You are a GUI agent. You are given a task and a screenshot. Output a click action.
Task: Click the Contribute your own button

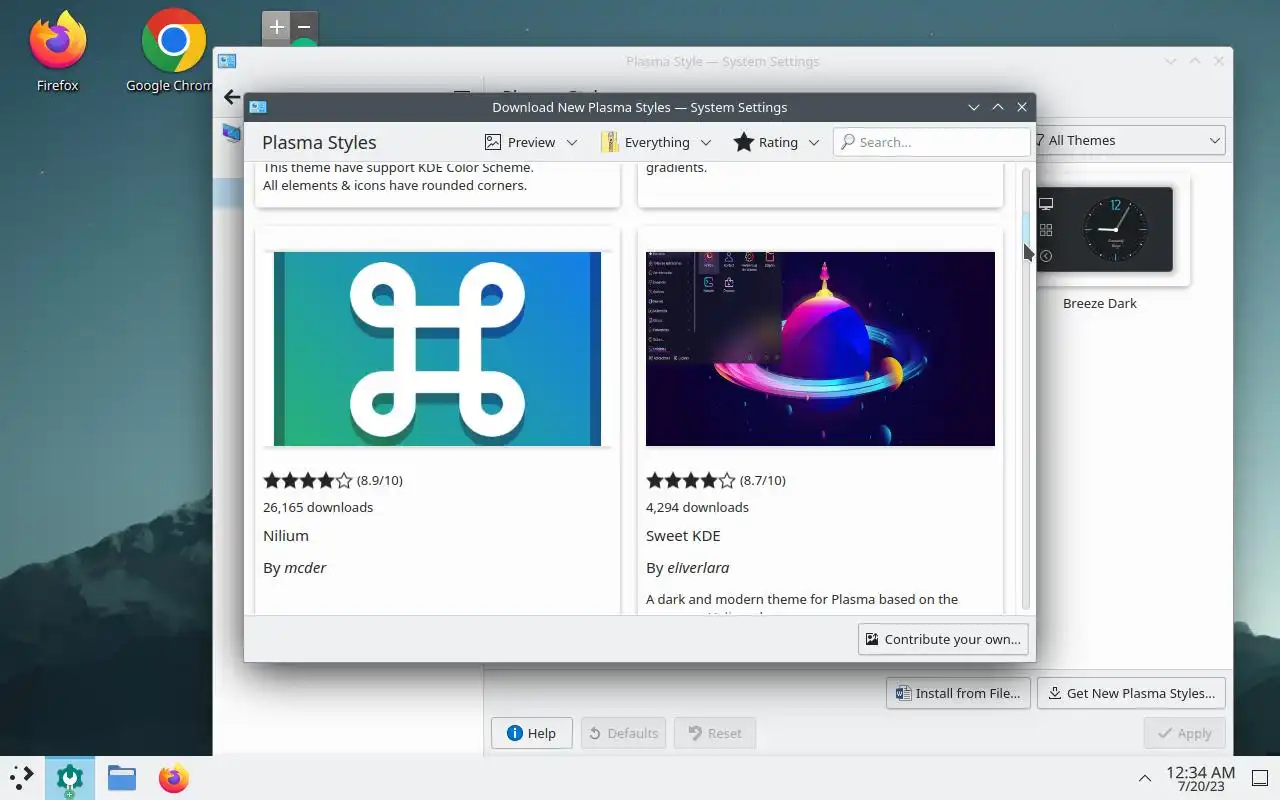click(x=943, y=639)
